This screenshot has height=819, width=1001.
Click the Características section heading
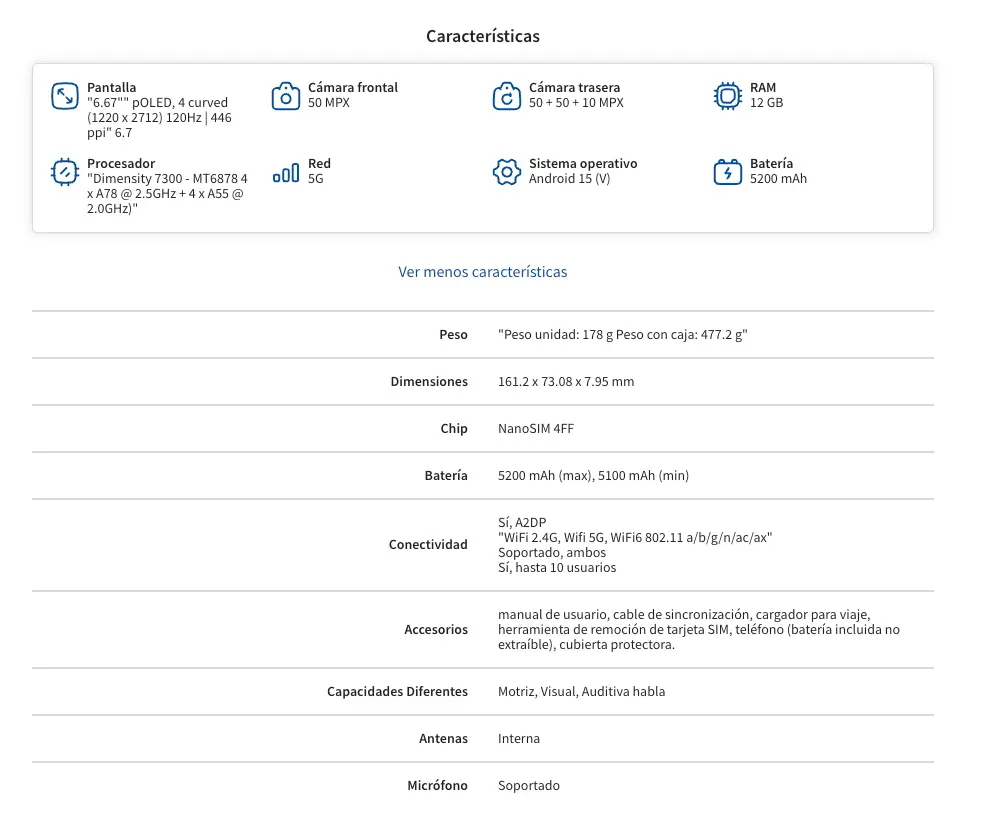482,36
